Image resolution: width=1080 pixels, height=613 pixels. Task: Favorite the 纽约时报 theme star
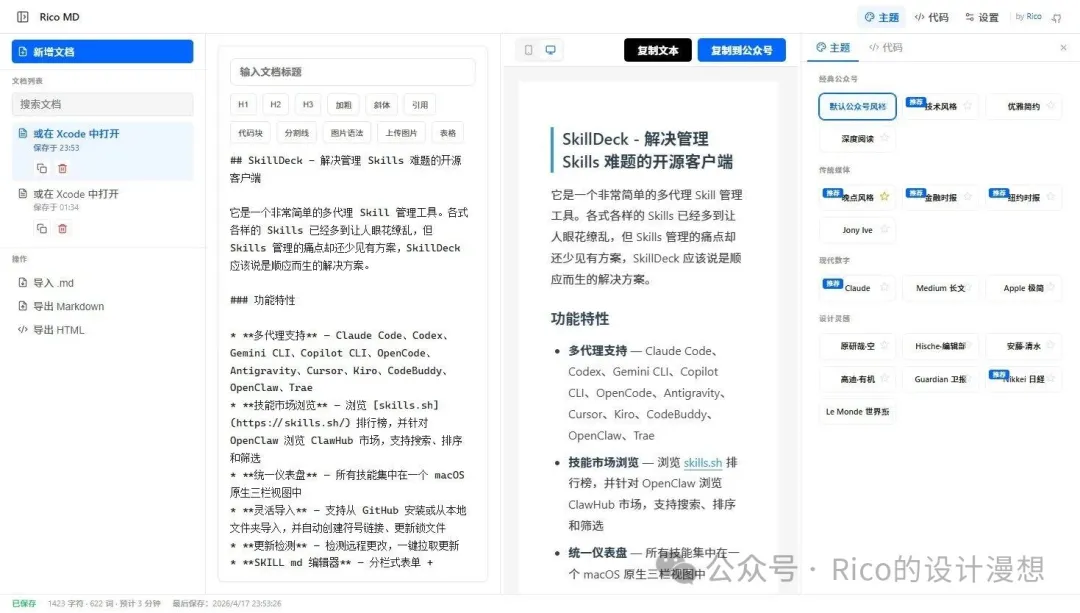pyautogui.click(x=1050, y=197)
